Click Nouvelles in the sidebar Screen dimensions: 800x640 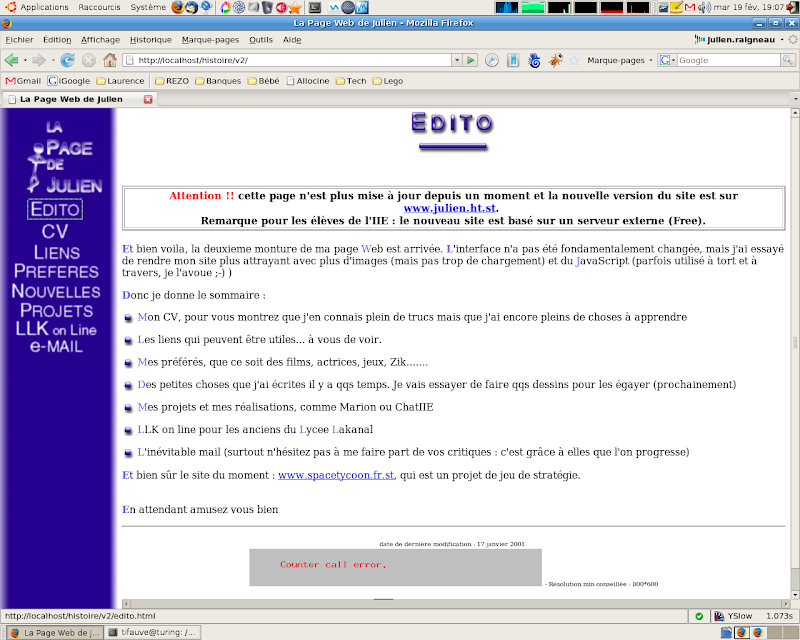56,291
